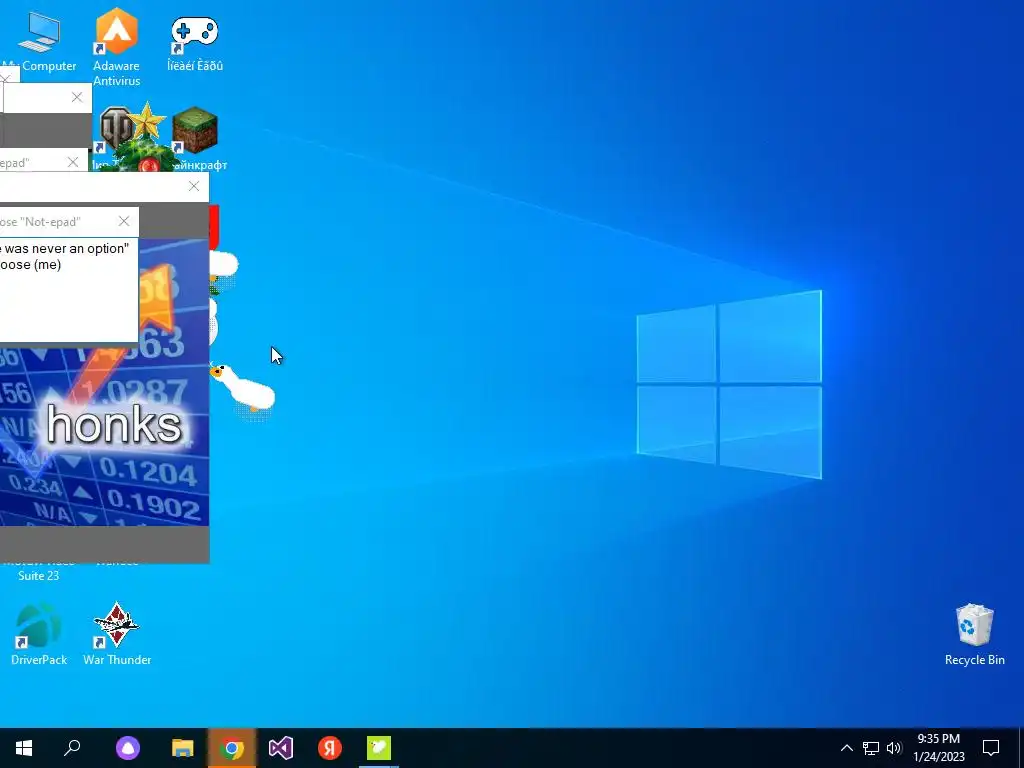This screenshot has width=1024, height=768.
Task: Open the gamepad games shortcut icon
Action: [195, 43]
